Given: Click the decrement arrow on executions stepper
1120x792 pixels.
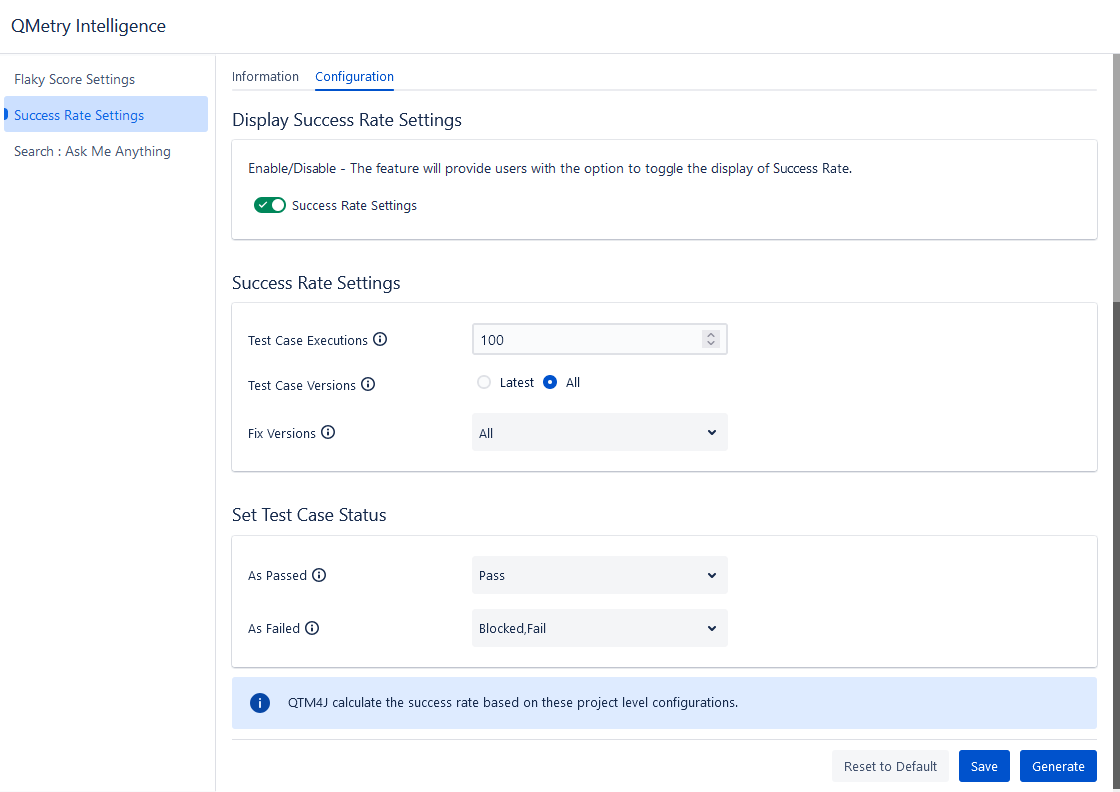Looking at the screenshot, I should [x=710, y=344].
